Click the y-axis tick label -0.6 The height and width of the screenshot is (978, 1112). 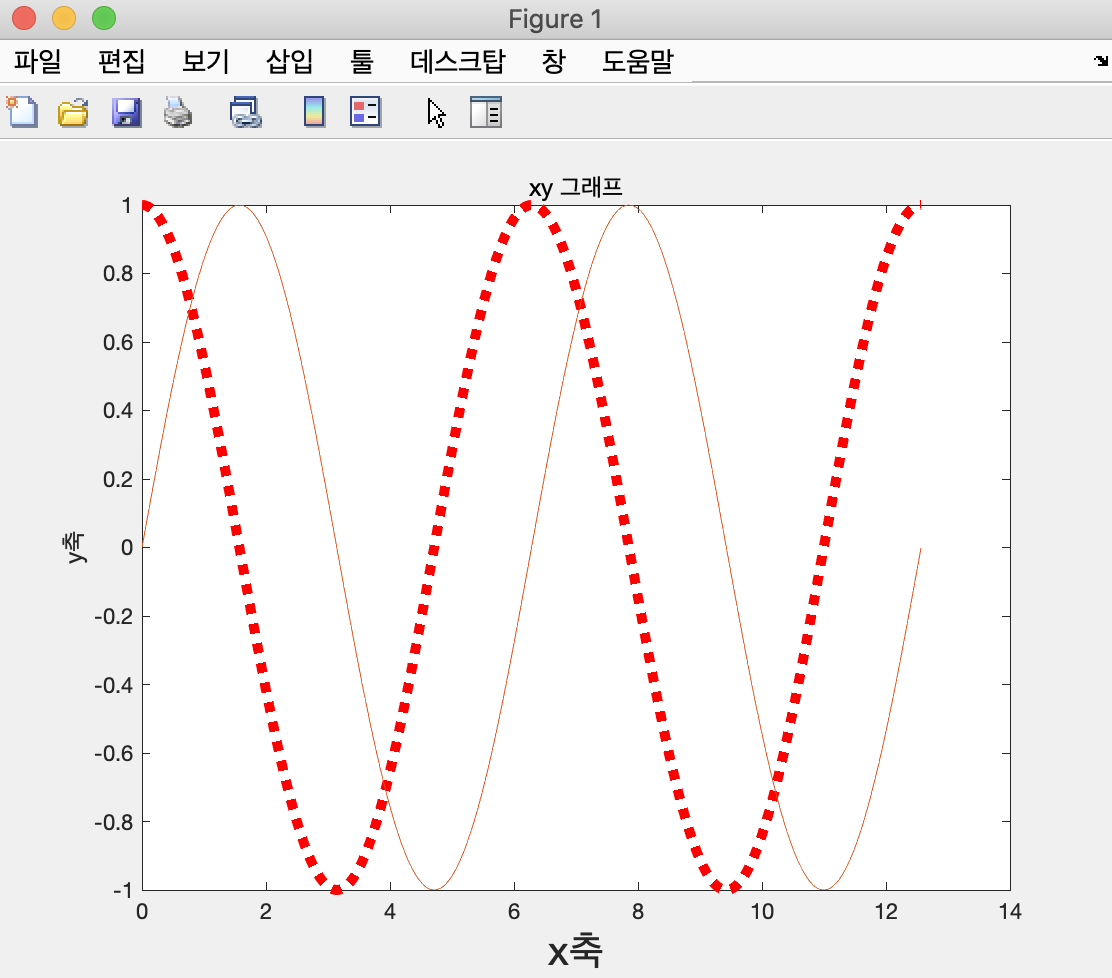(113, 754)
